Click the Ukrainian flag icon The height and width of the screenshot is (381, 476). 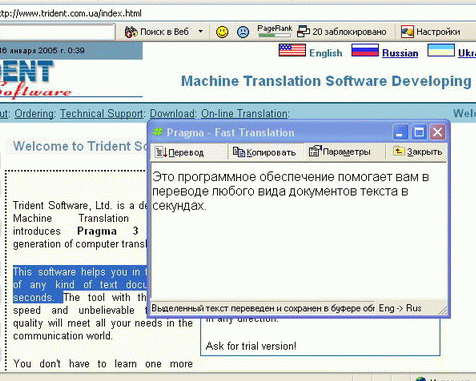coord(441,50)
